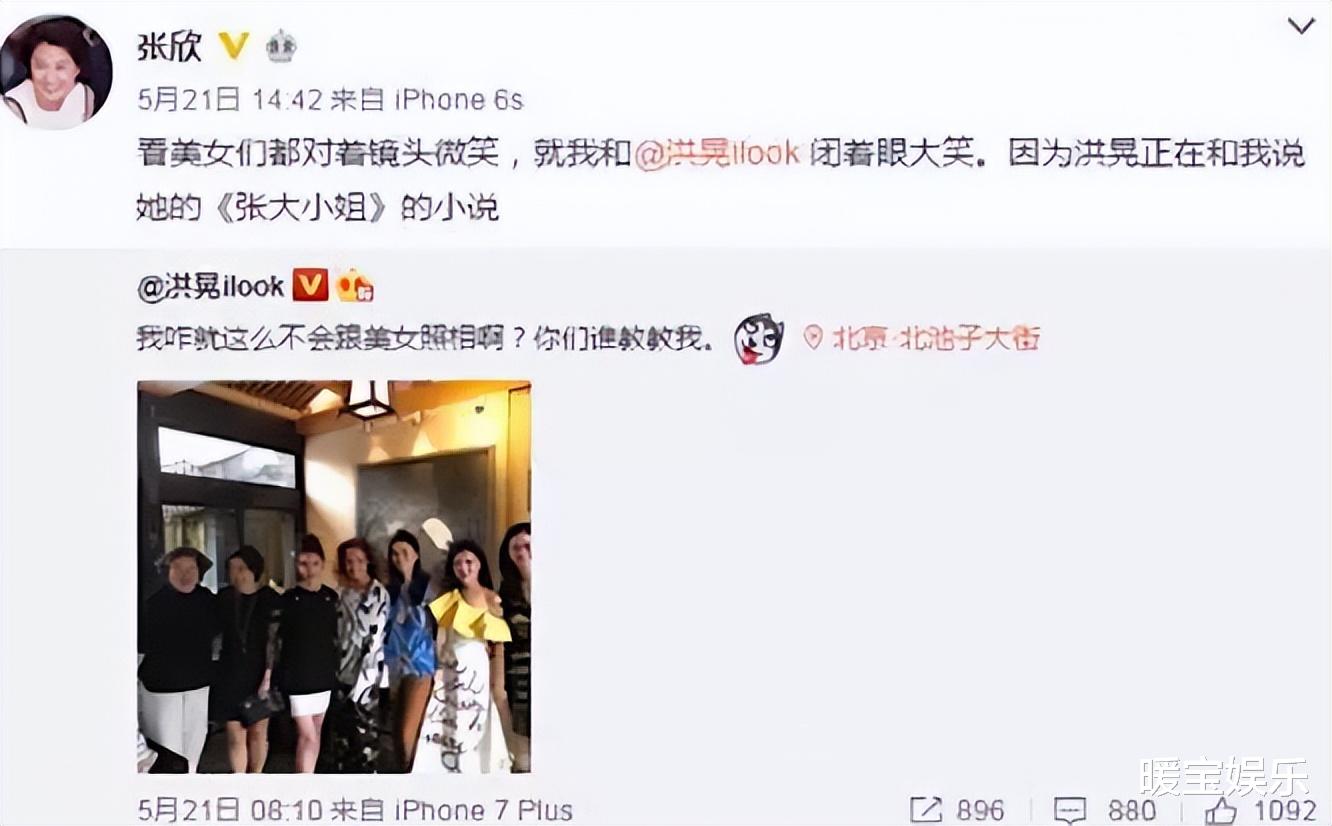
Task: Click the membership crown icon after 洪晃ilook
Action: (x=354, y=286)
